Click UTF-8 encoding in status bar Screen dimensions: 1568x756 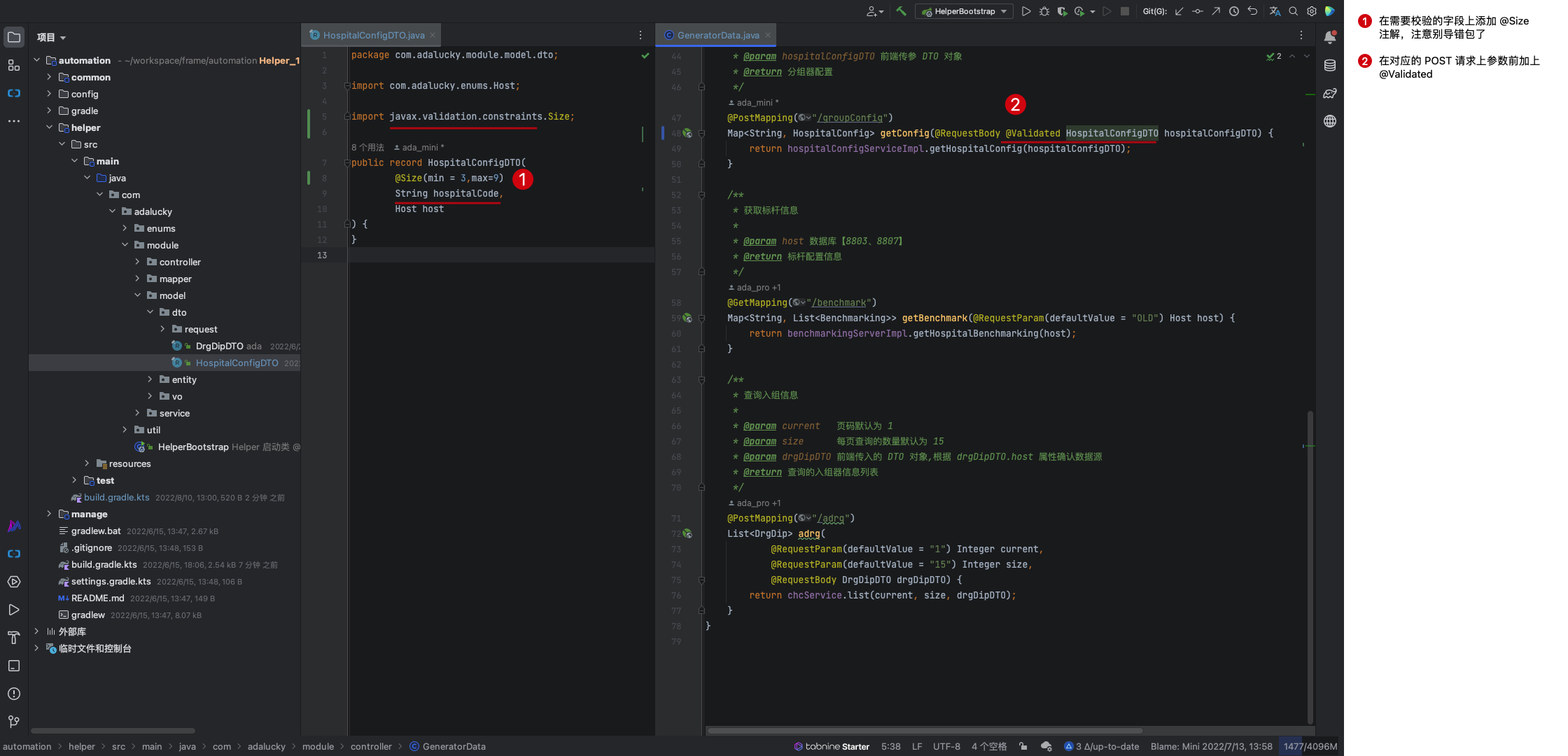coord(946,746)
